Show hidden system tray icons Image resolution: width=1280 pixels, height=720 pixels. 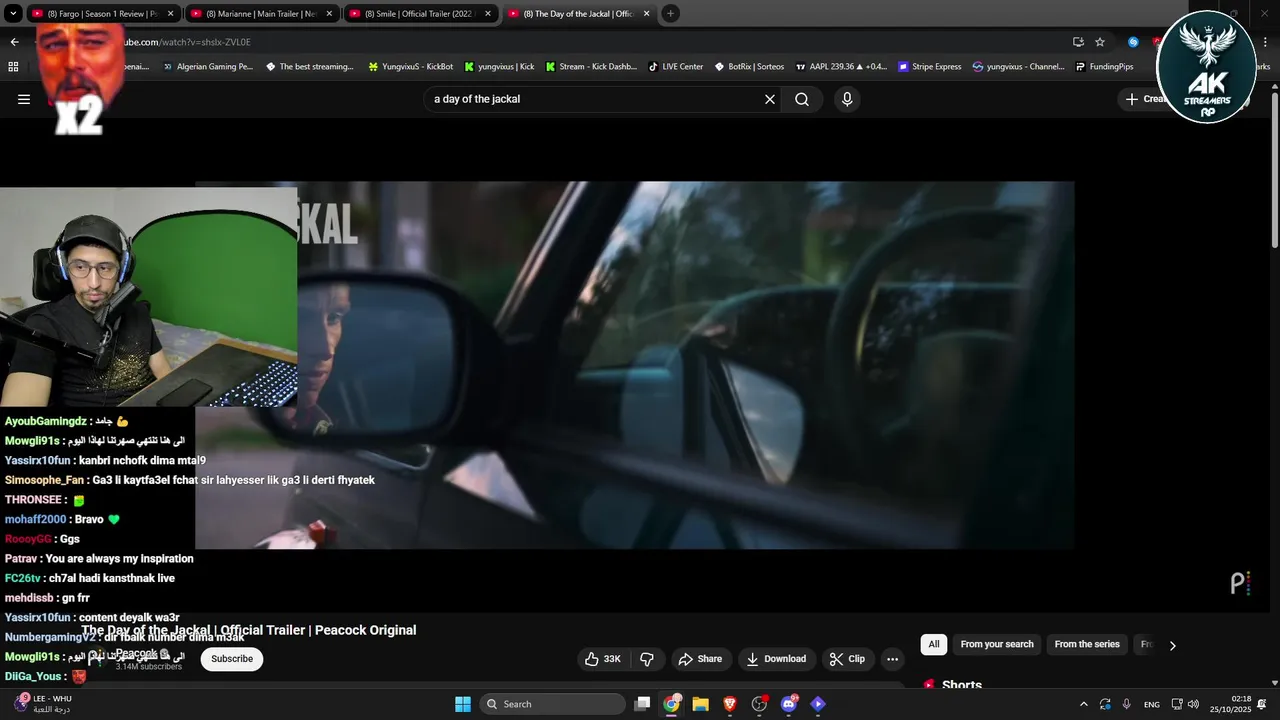coord(1083,704)
